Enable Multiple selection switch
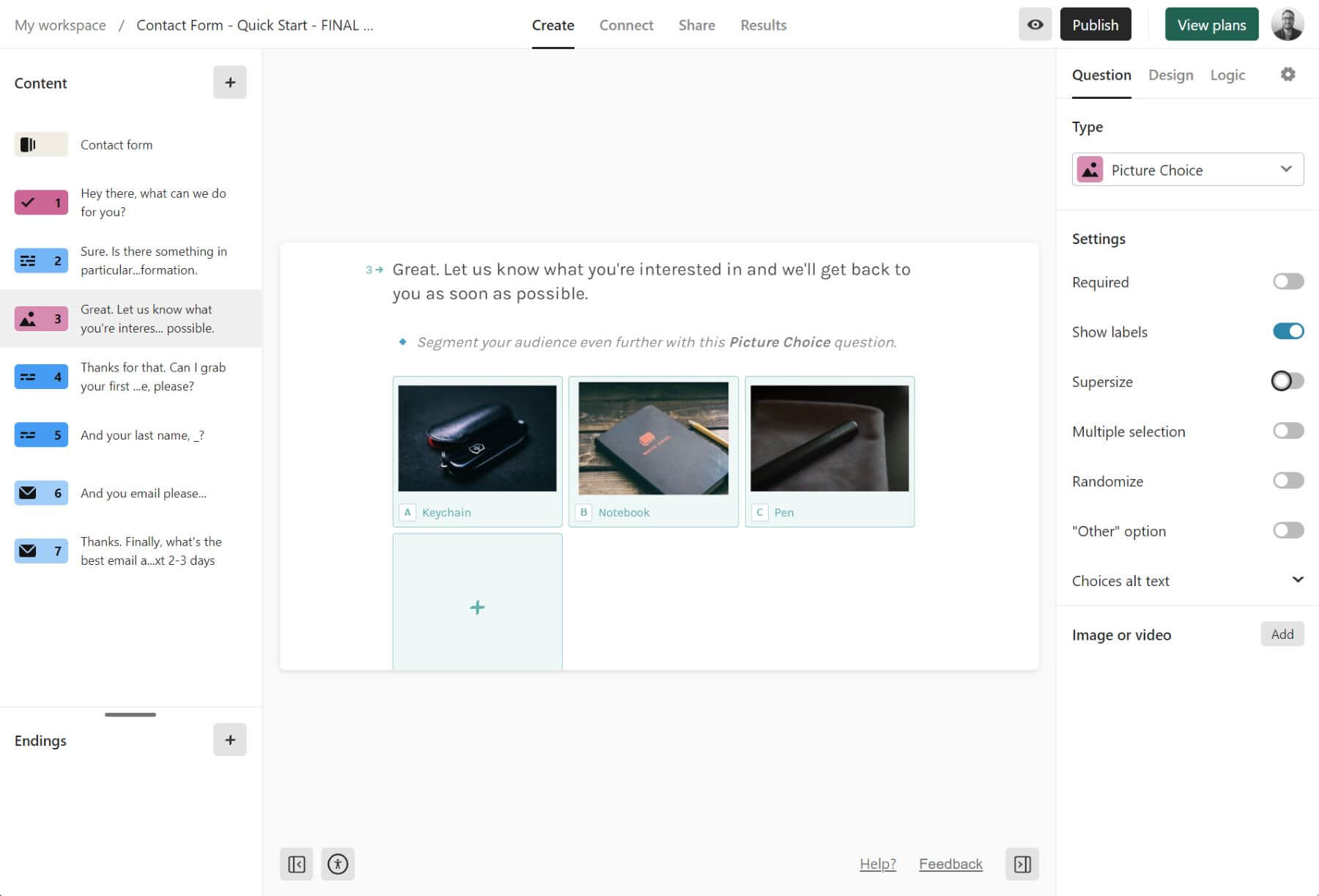Viewport: 1319px width, 896px height. click(x=1288, y=431)
